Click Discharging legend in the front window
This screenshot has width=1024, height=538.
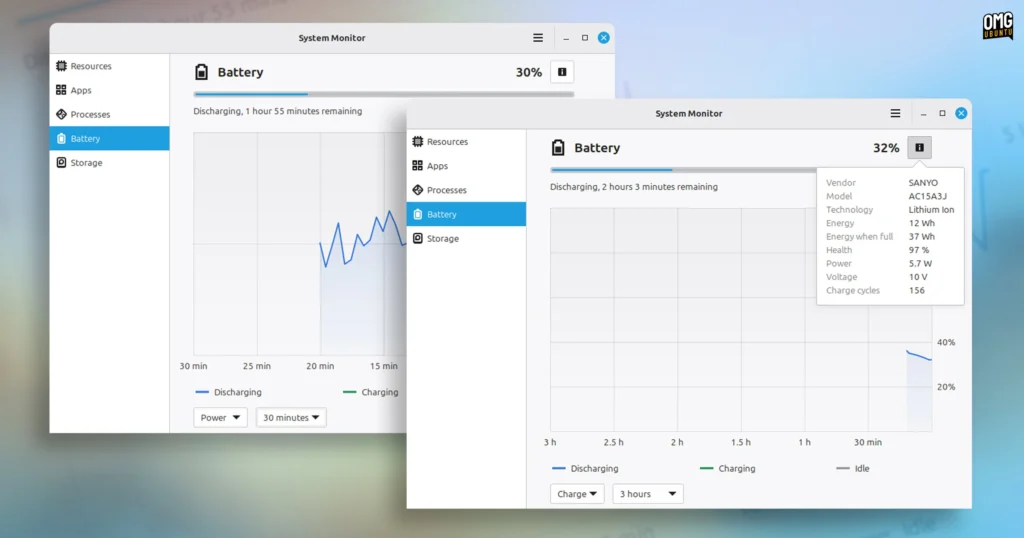[585, 469]
